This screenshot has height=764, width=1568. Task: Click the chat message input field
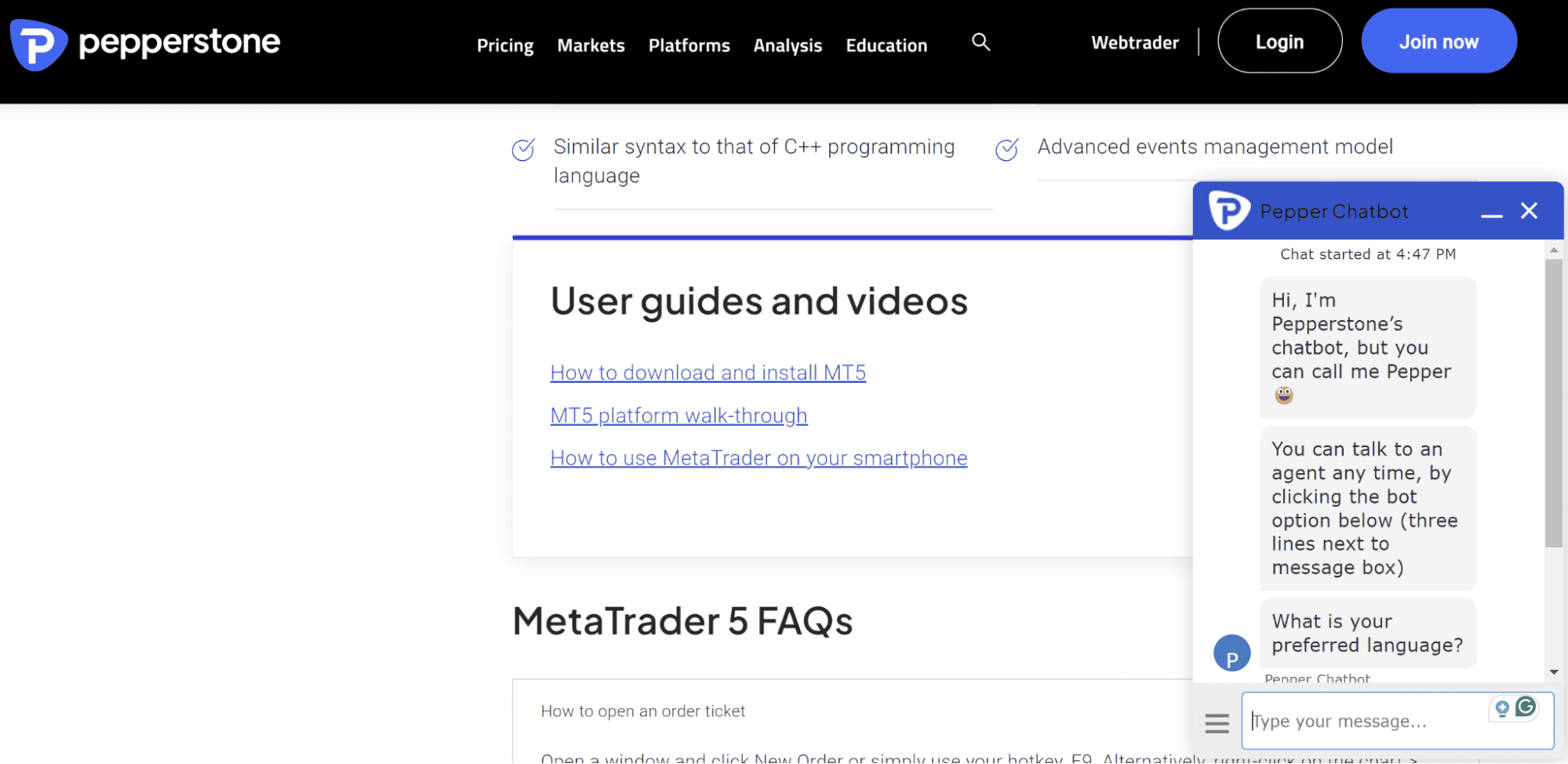pyautogui.click(x=1396, y=721)
